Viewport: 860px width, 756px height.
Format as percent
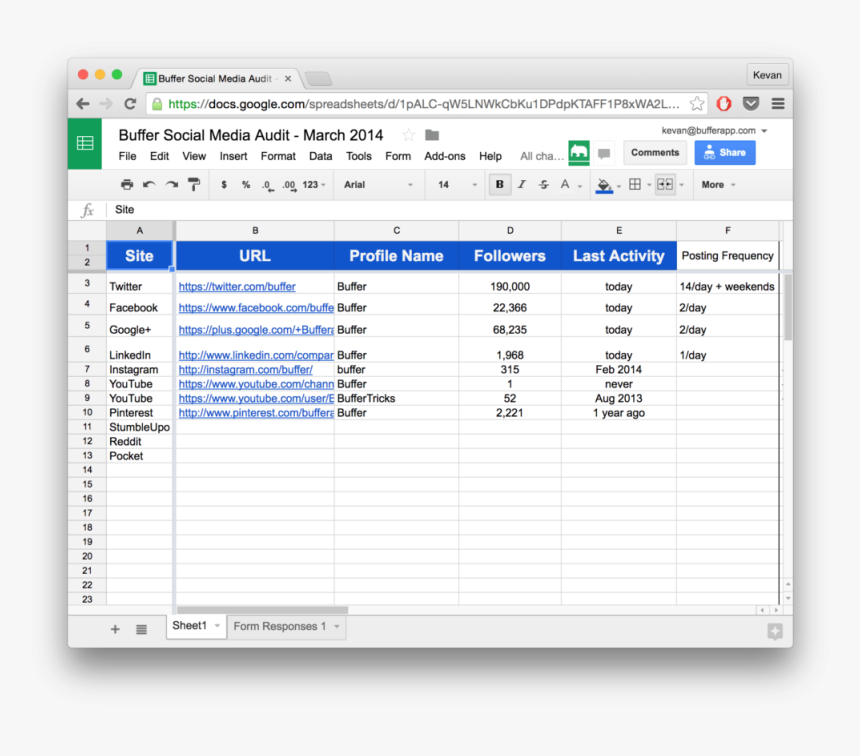click(246, 185)
